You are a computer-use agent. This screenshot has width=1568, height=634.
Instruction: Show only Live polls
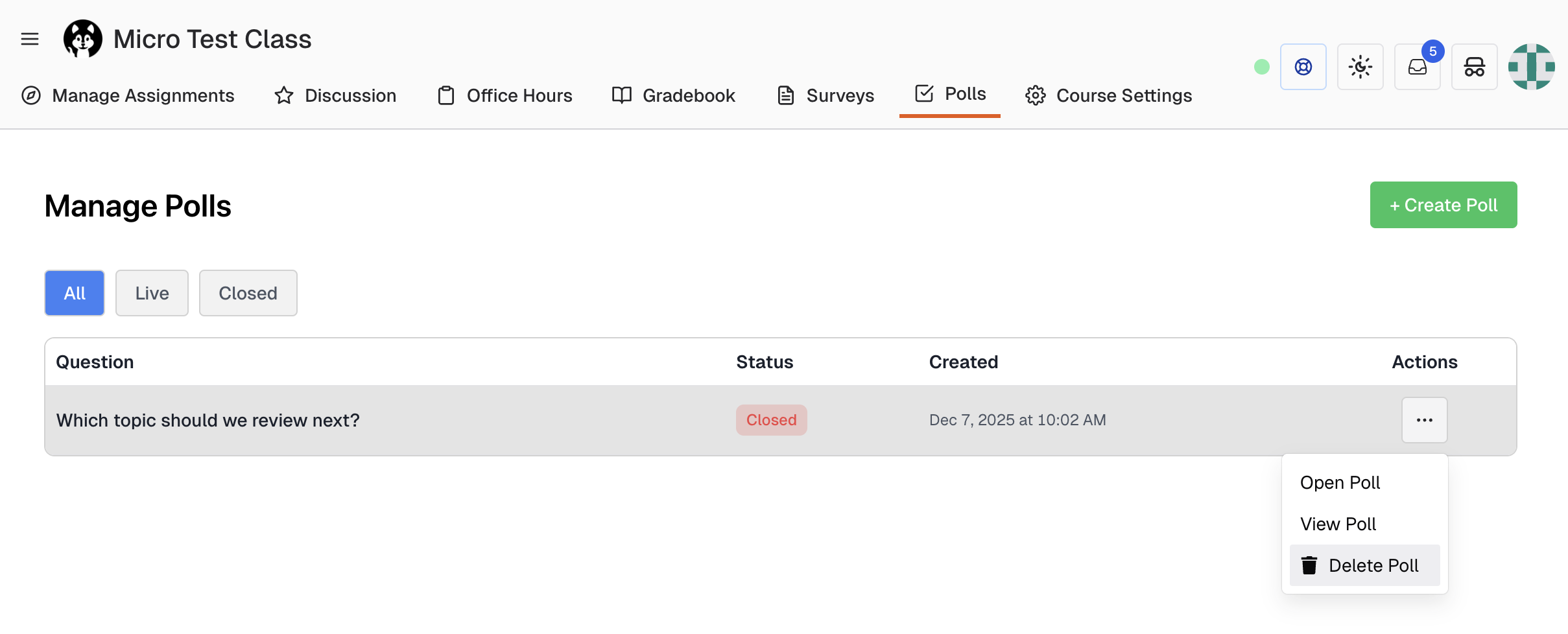152,293
